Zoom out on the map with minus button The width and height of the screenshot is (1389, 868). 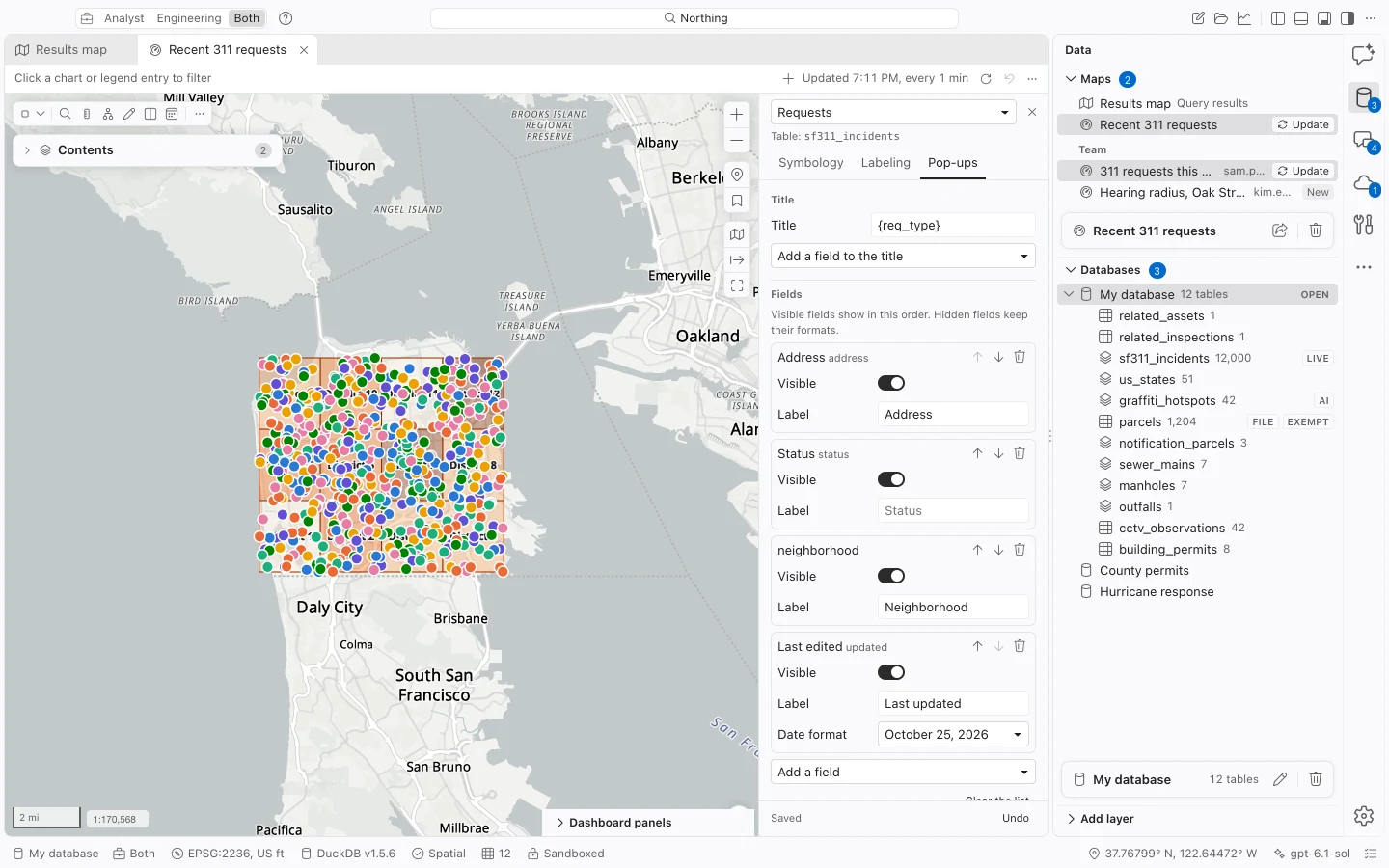tap(737, 141)
